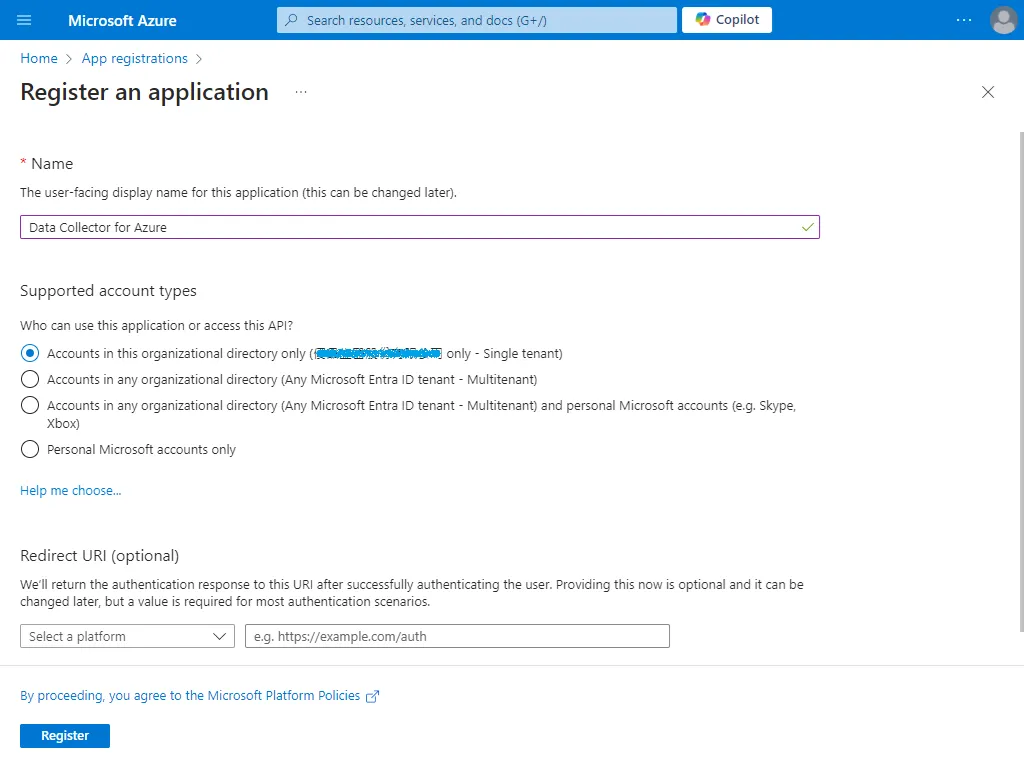The height and width of the screenshot is (768, 1024).
Task: Close the Register an application pane
Action: (x=988, y=92)
